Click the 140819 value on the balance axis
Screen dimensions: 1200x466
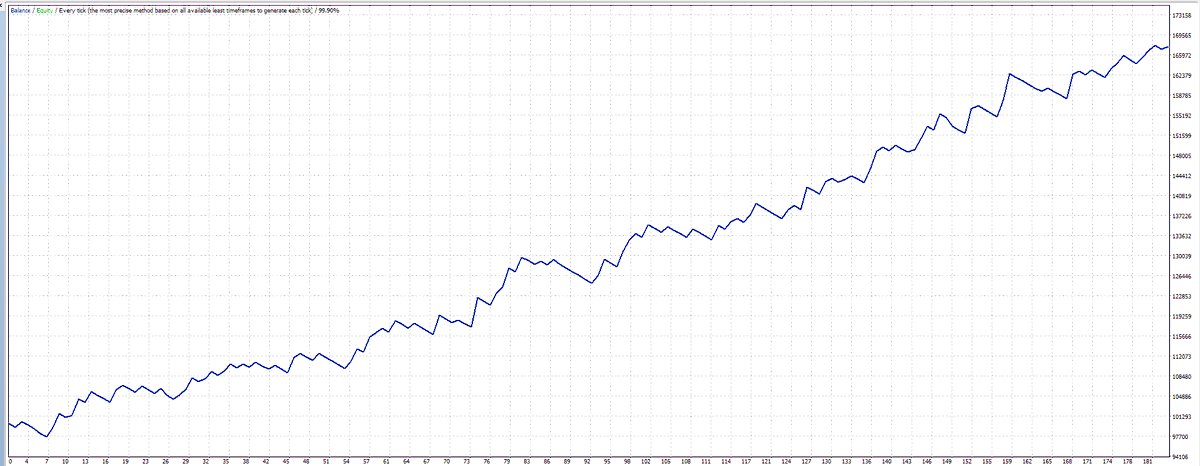pyautogui.click(x=1182, y=196)
